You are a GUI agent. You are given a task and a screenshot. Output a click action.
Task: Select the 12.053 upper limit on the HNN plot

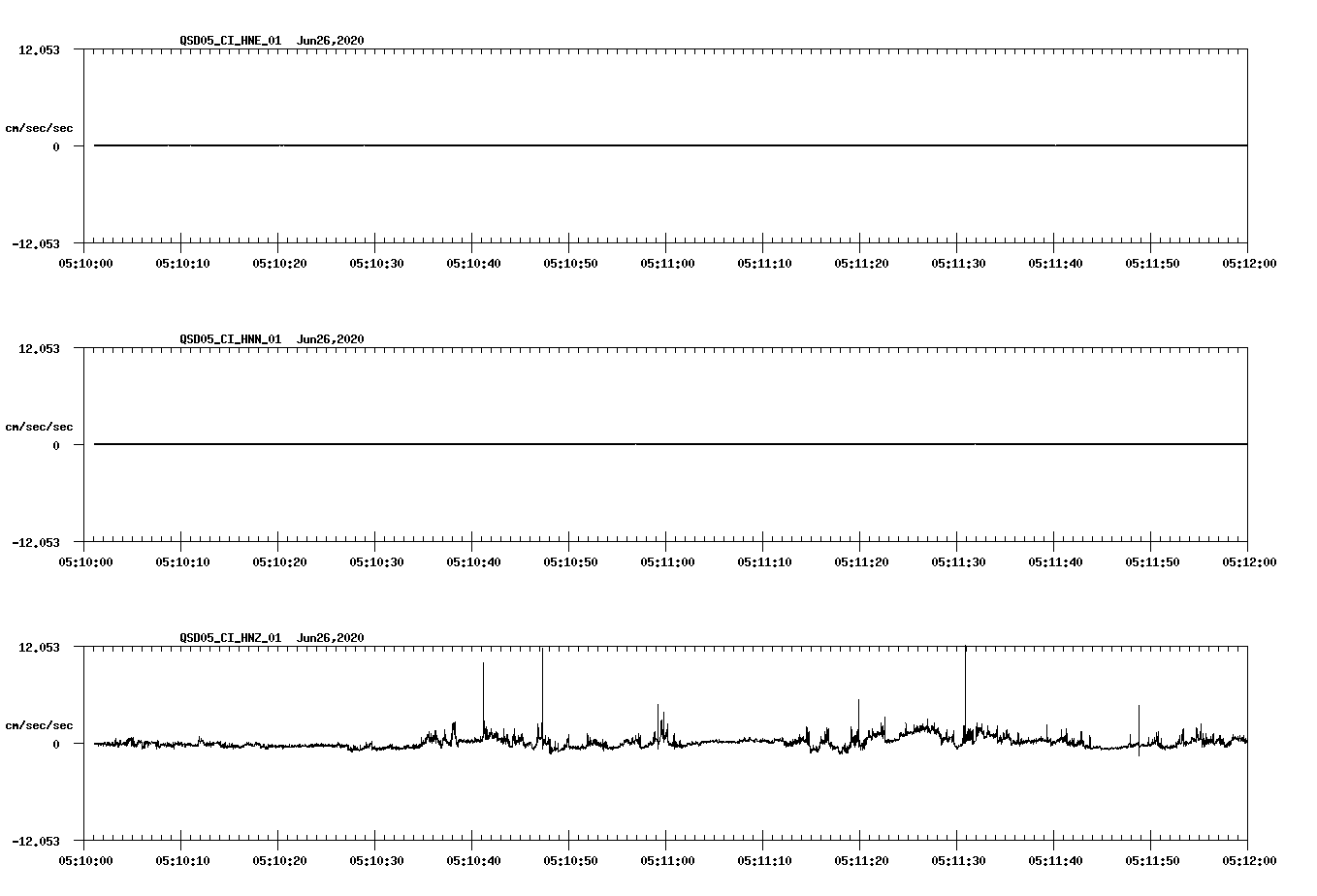point(39,348)
